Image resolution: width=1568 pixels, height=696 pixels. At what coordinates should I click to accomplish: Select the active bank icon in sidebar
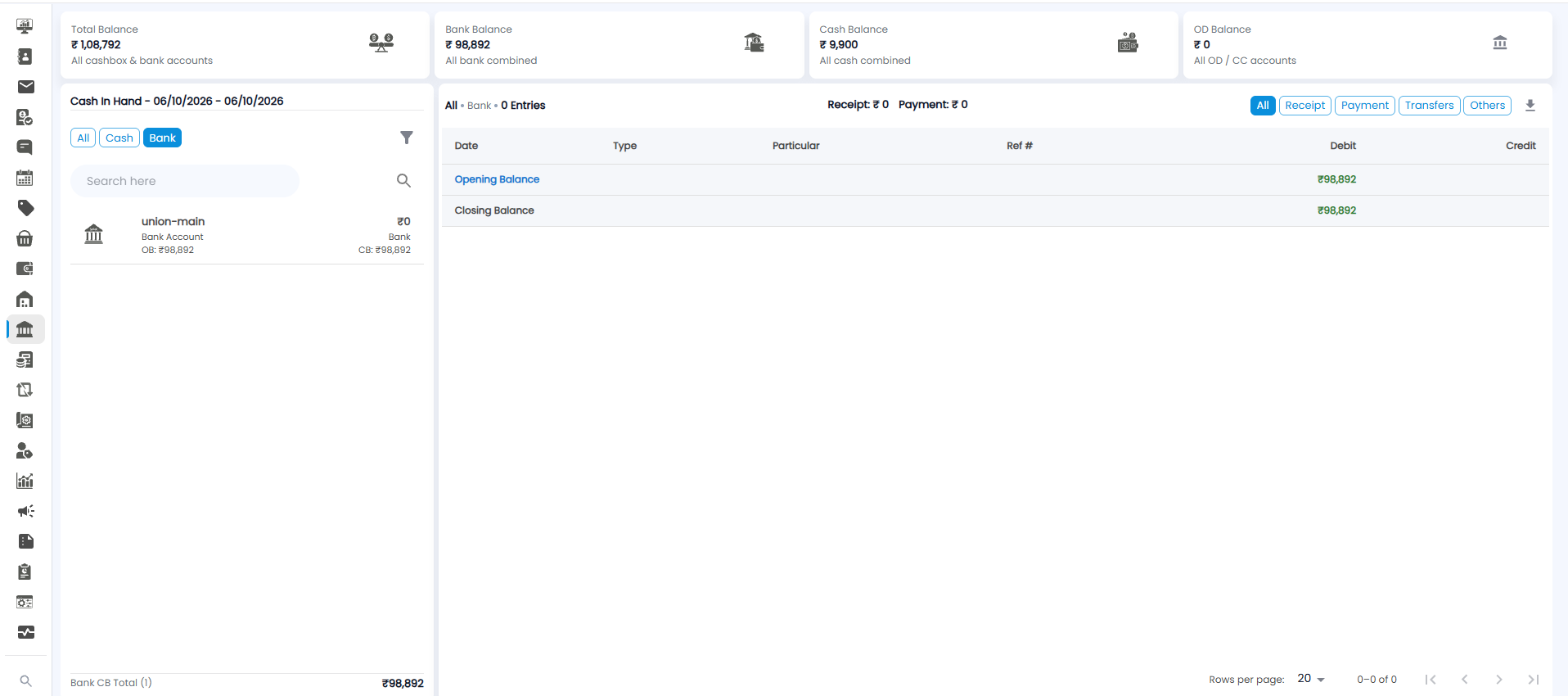point(25,329)
